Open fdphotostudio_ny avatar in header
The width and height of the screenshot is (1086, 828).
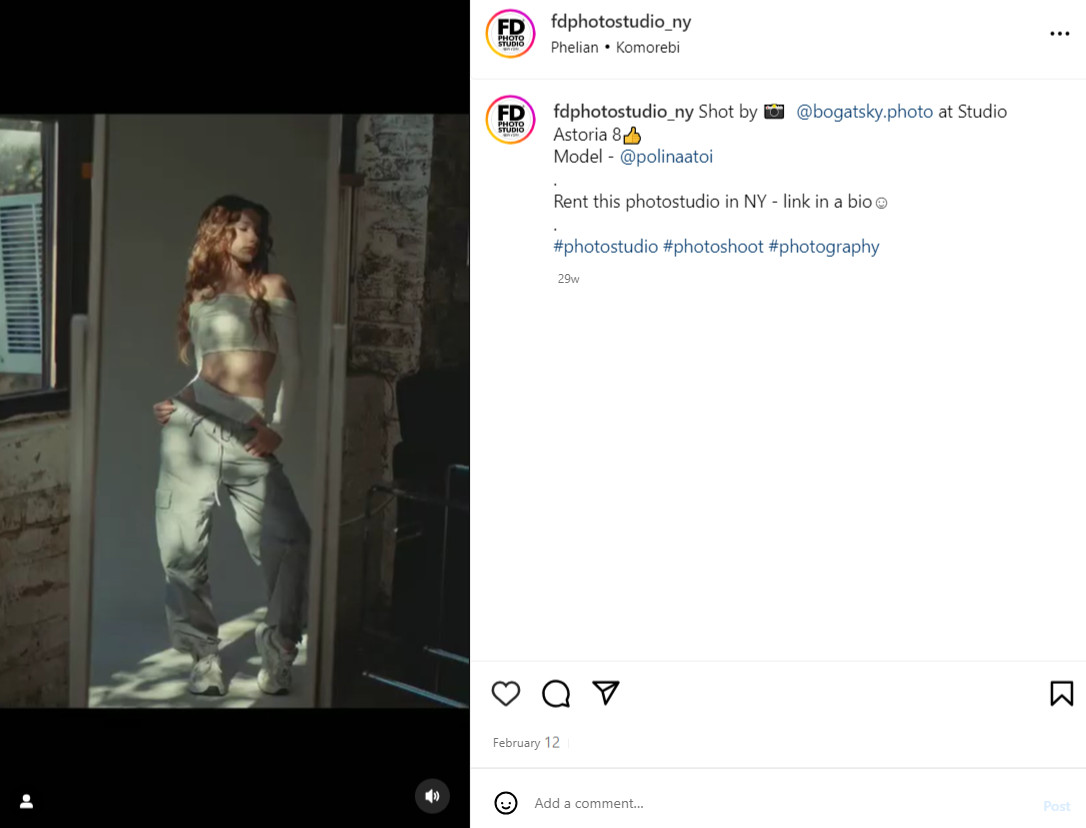coord(510,33)
